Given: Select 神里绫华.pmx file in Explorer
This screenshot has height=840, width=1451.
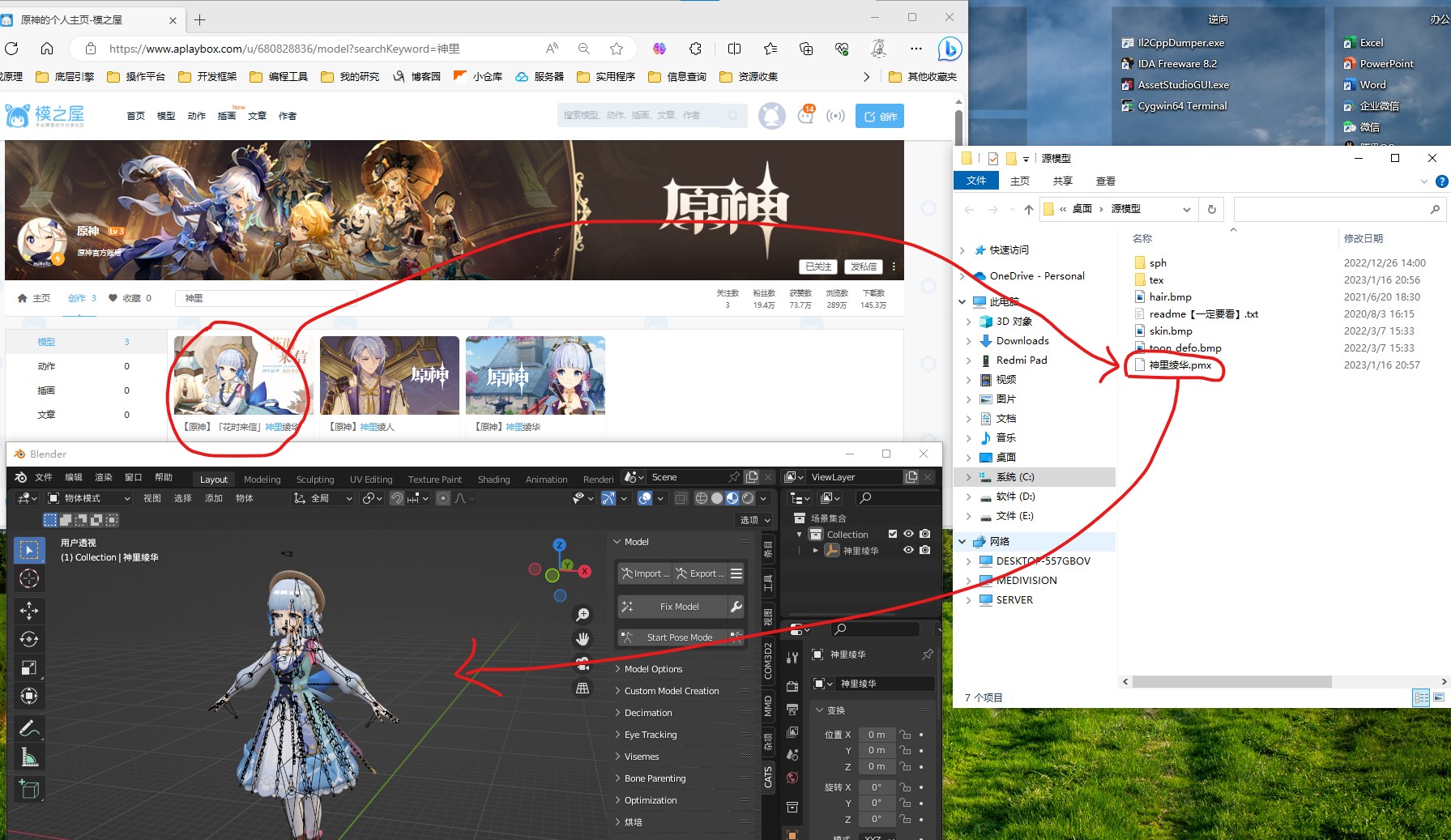Looking at the screenshot, I should tap(1180, 365).
